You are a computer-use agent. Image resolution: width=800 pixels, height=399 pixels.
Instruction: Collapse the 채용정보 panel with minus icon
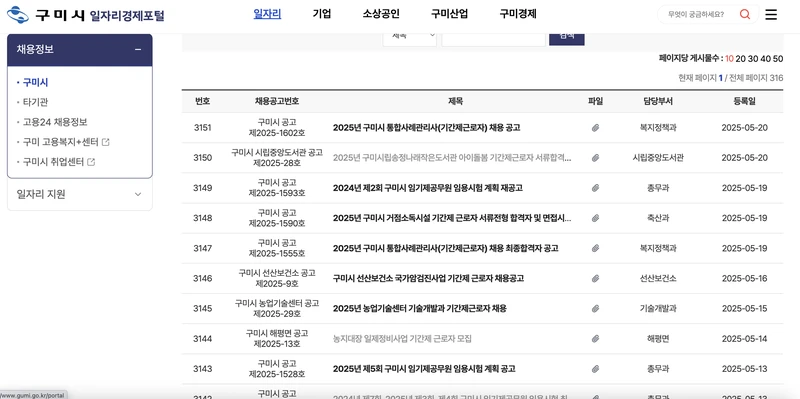(x=138, y=49)
